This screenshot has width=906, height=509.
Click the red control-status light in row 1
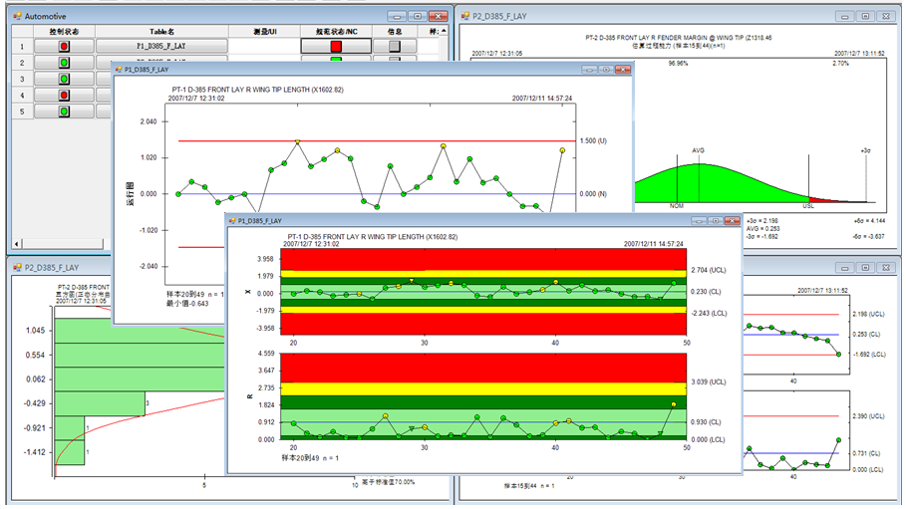point(64,46)
